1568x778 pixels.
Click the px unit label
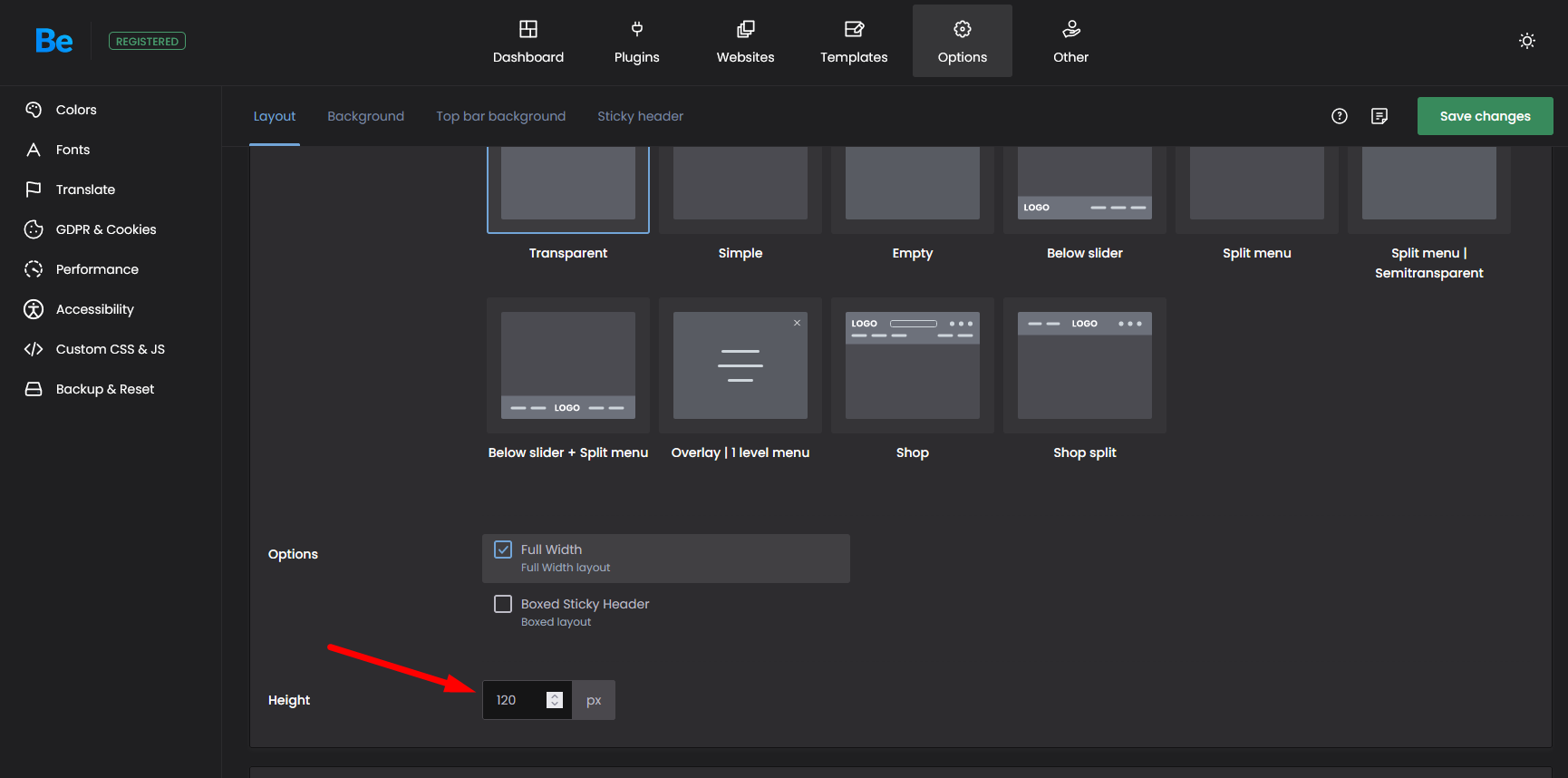click(x=594, y=700)
